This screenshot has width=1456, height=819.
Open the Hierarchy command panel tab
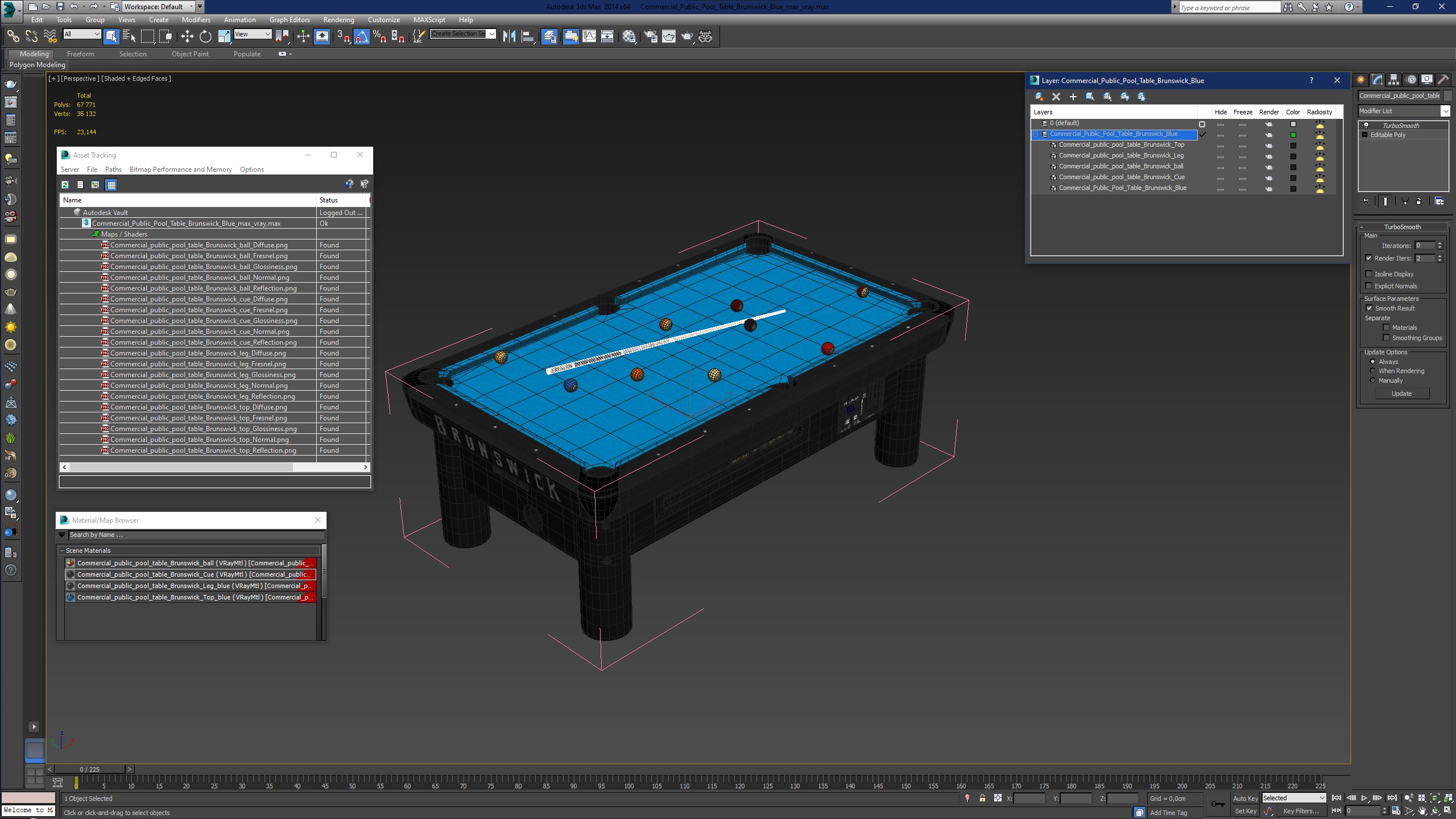[x=1393, y=80]
